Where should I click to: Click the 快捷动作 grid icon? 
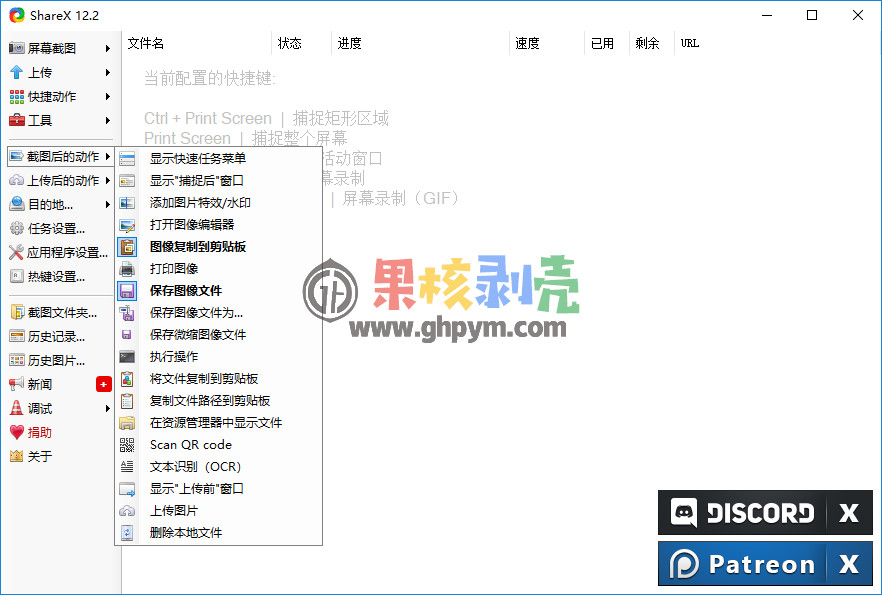[x=16, y=96]
